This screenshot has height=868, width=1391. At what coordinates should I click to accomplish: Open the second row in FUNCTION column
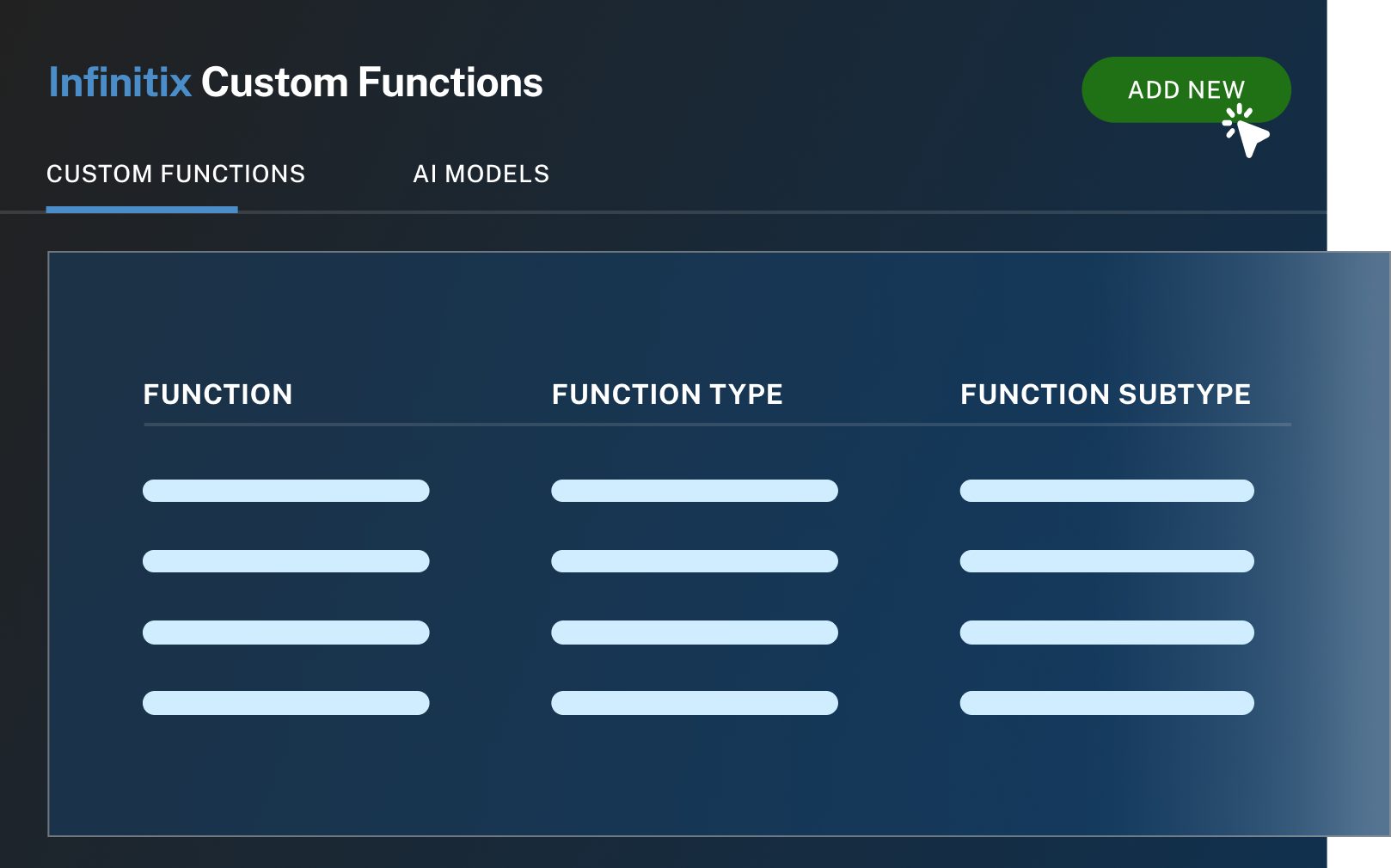click(286, 561)
